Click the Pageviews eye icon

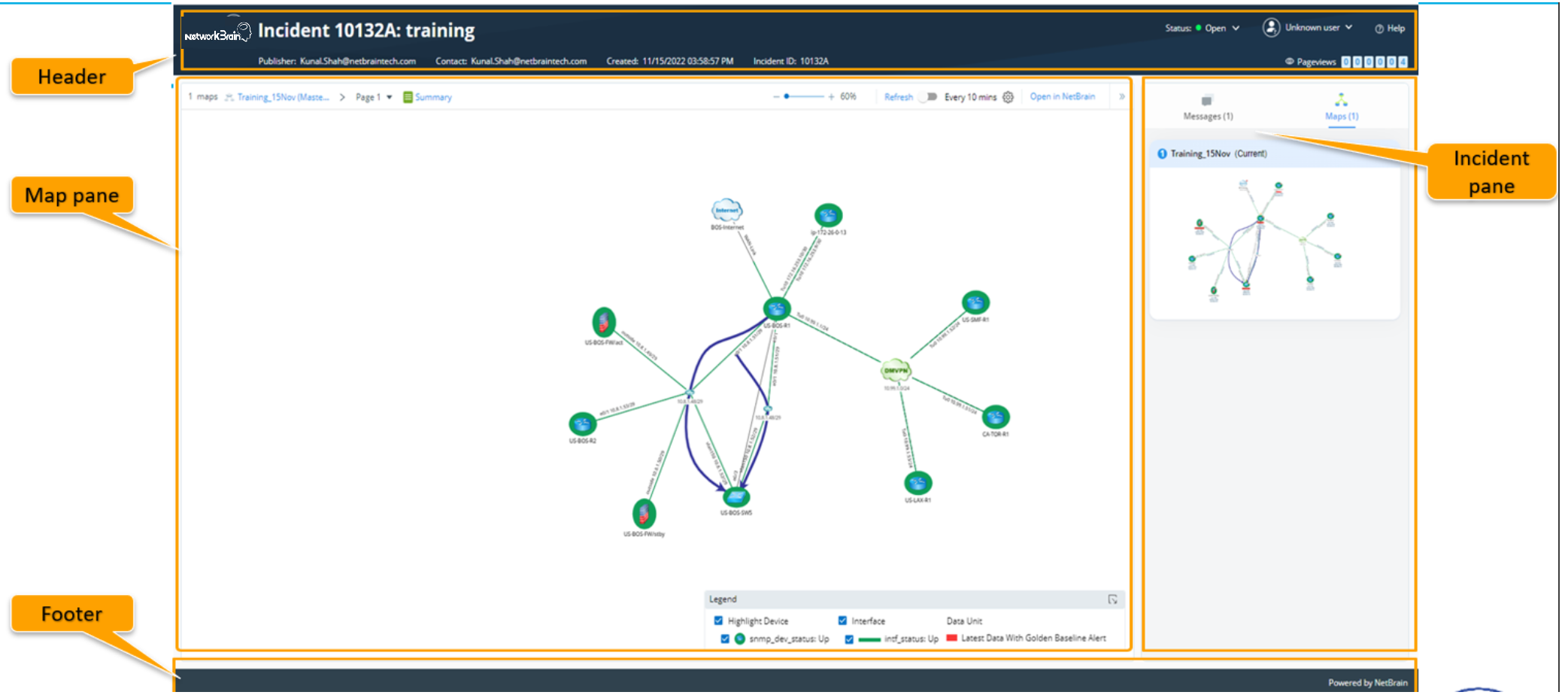pyautogui.click(x=1289, y=62)
